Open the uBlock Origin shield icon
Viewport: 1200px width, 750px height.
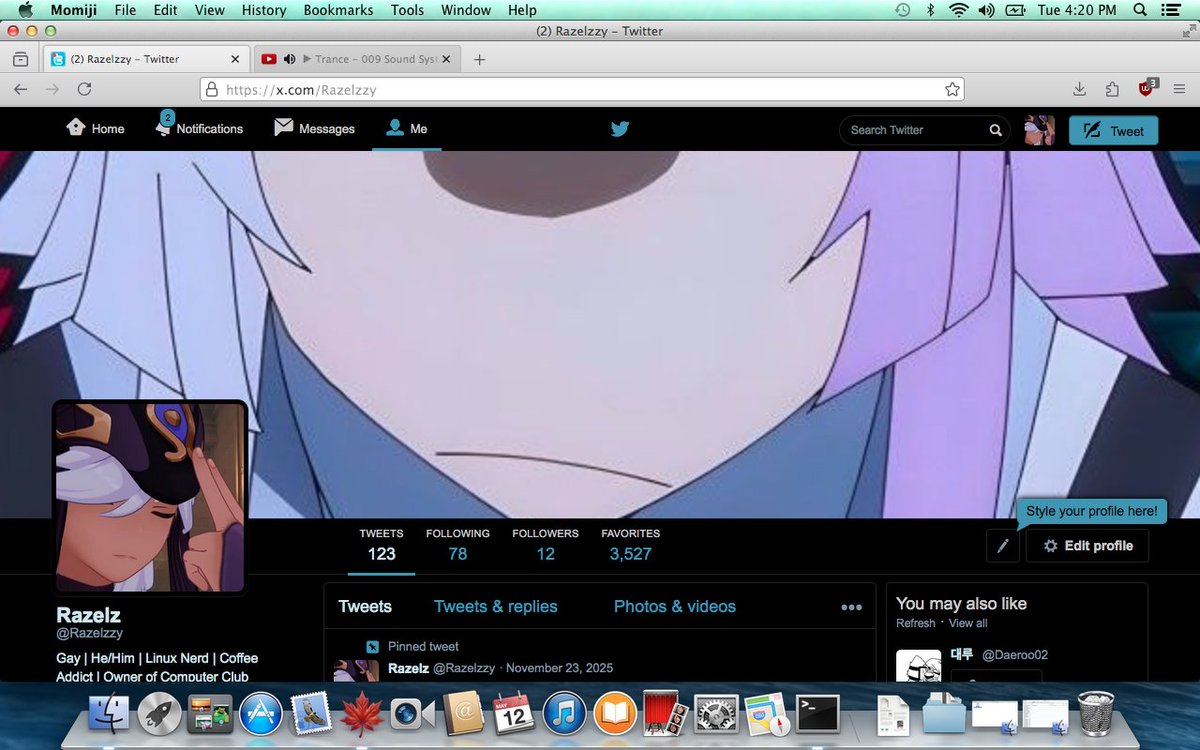[1147, 88]
